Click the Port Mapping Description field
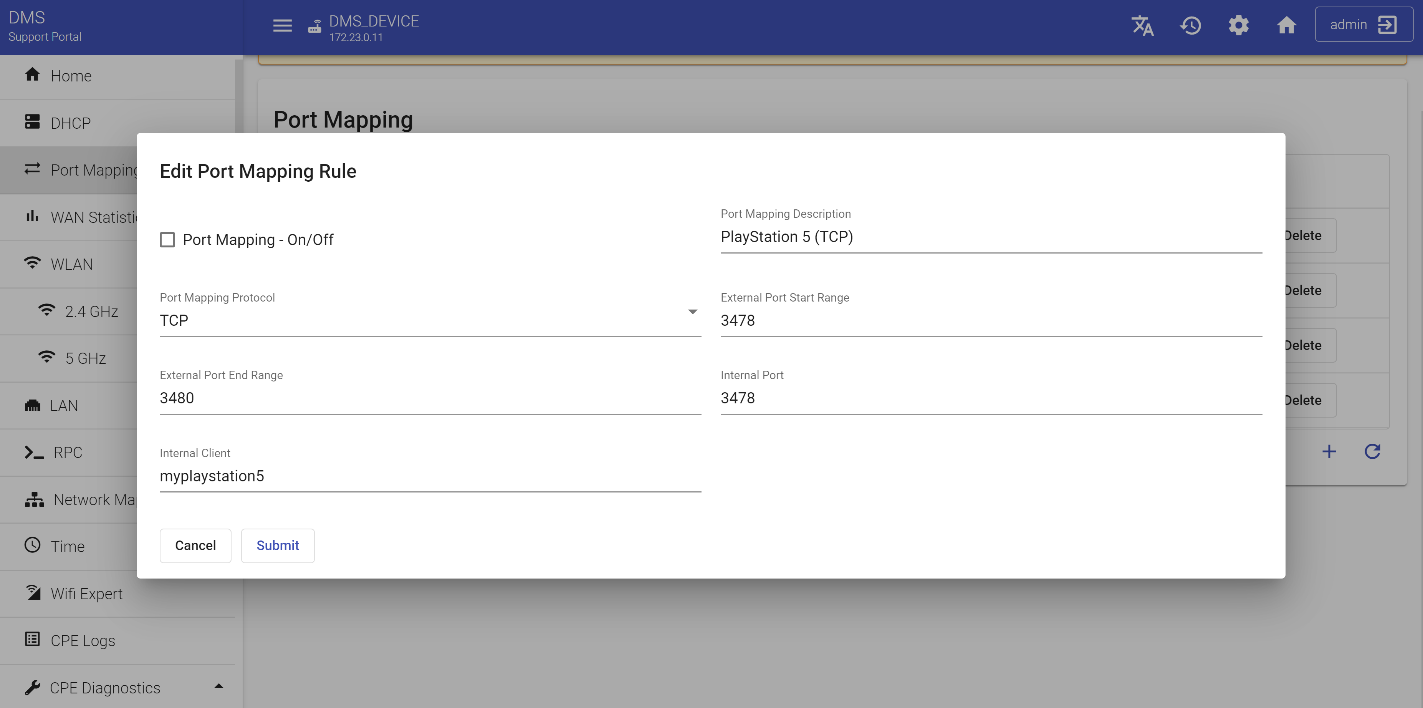 (990, 237)
